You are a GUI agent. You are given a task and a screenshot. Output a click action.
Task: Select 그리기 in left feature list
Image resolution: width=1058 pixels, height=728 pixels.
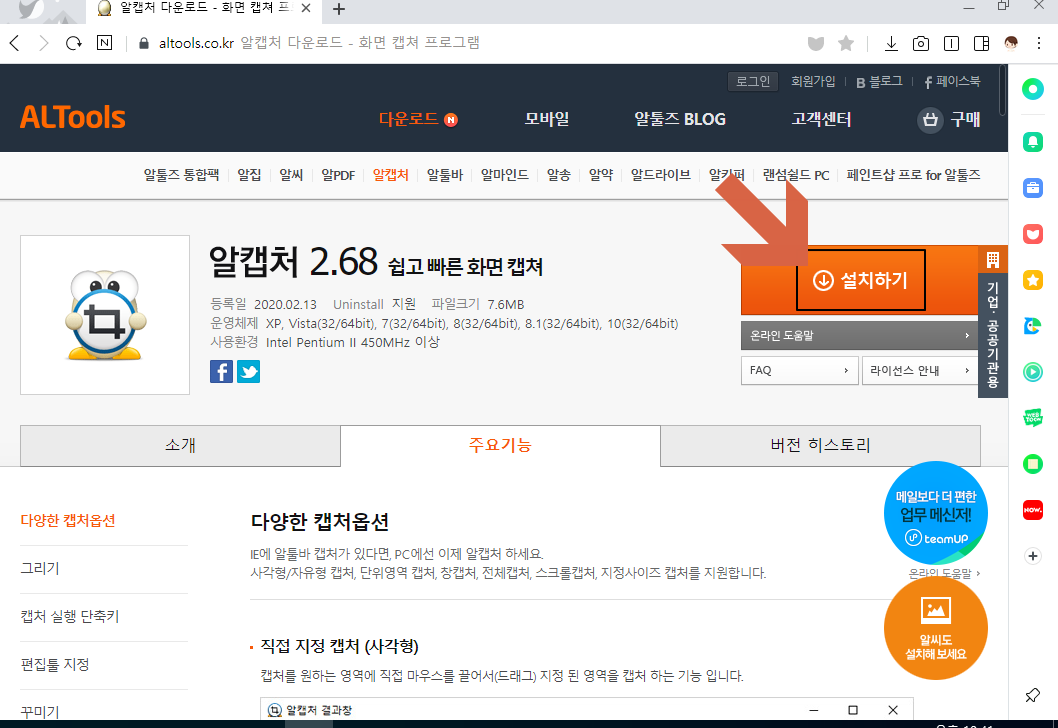pyautogui.click(x=40, y=569)
